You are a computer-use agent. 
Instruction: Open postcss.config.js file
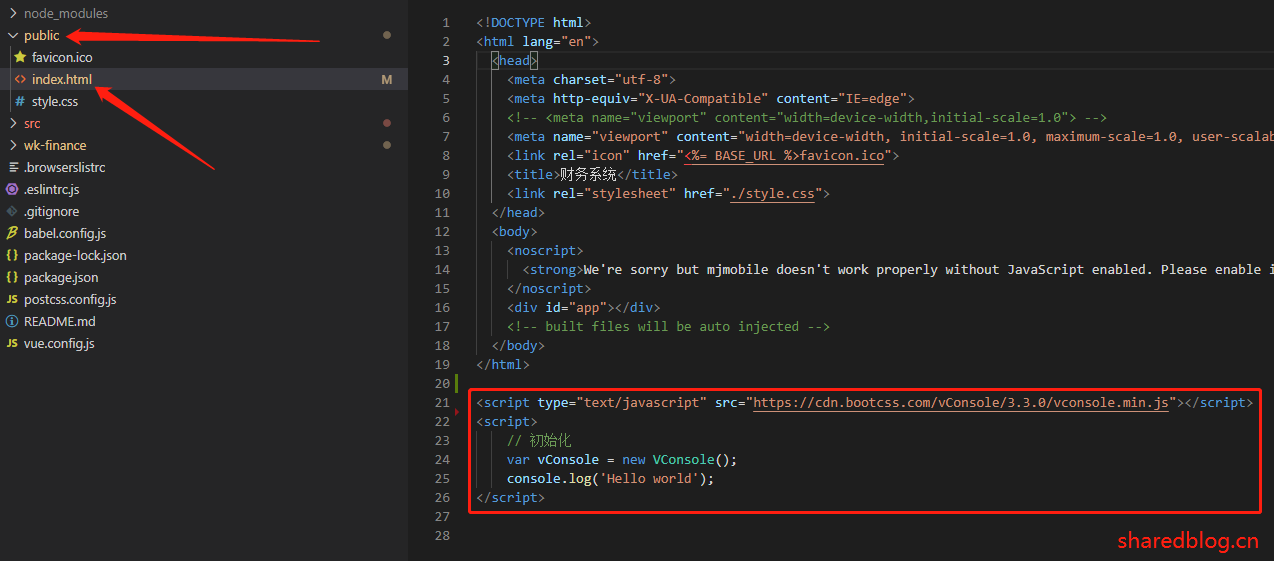coord(70,299)
